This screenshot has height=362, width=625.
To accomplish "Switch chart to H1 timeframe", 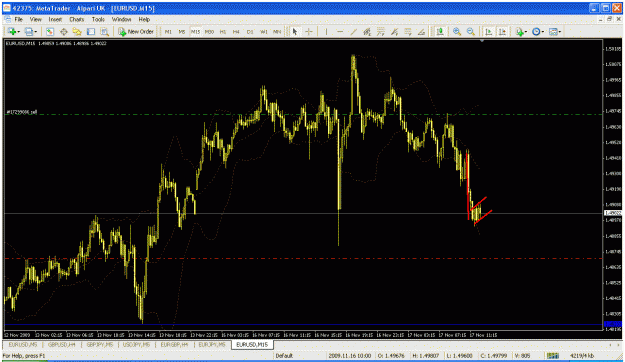I will [223, 31].
